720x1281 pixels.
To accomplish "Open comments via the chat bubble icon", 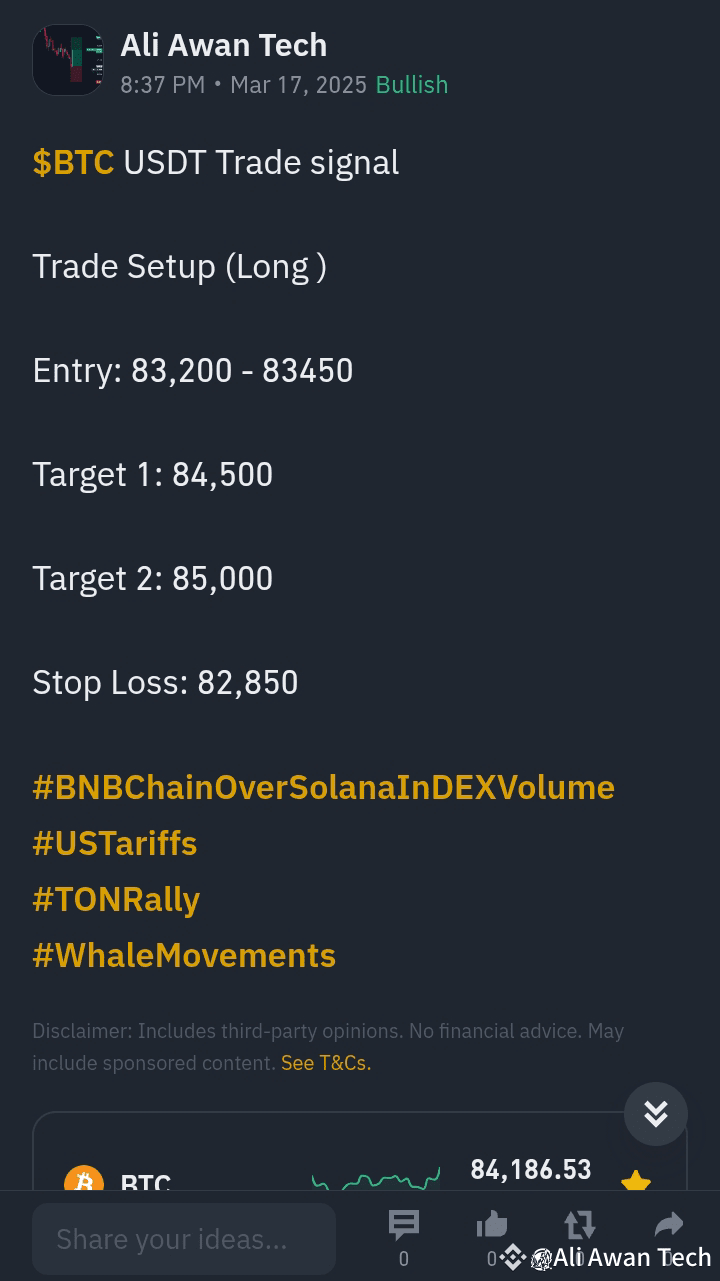I will (x=404, y=1225).
